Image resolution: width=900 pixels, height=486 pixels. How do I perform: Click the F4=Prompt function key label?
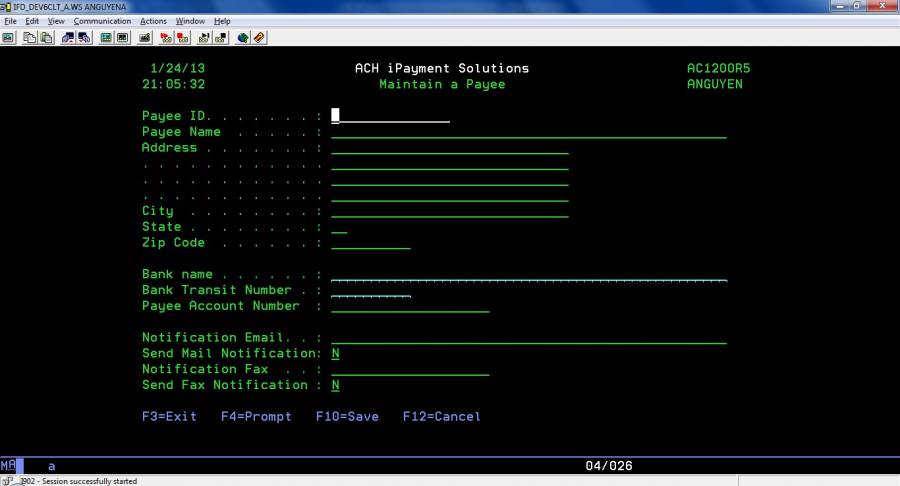[256, 416]
